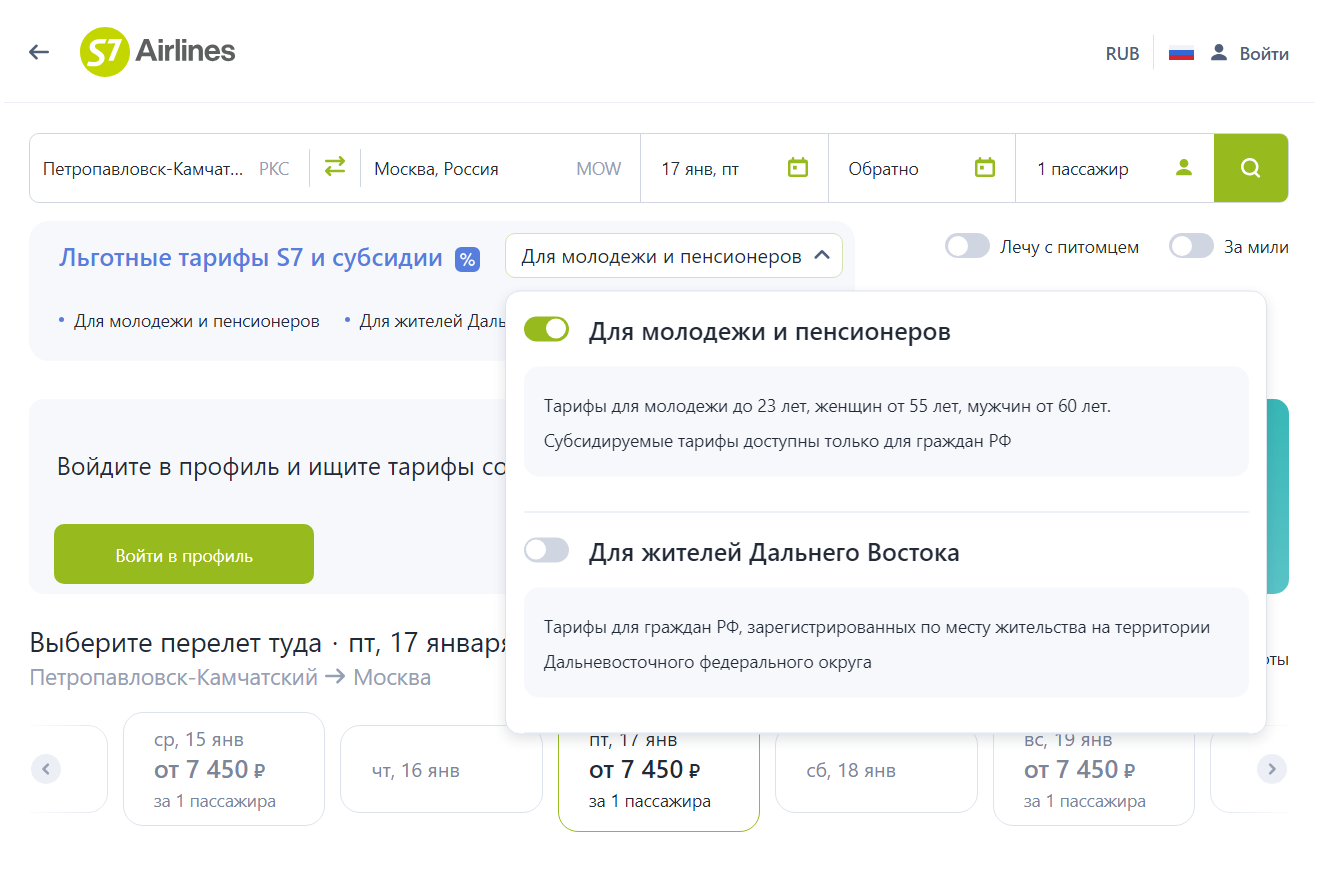This screenshot has height=870, width=1320.
Task: Click the Петропавловск-Камчатский → Москва route text
Action: [231, 678]
